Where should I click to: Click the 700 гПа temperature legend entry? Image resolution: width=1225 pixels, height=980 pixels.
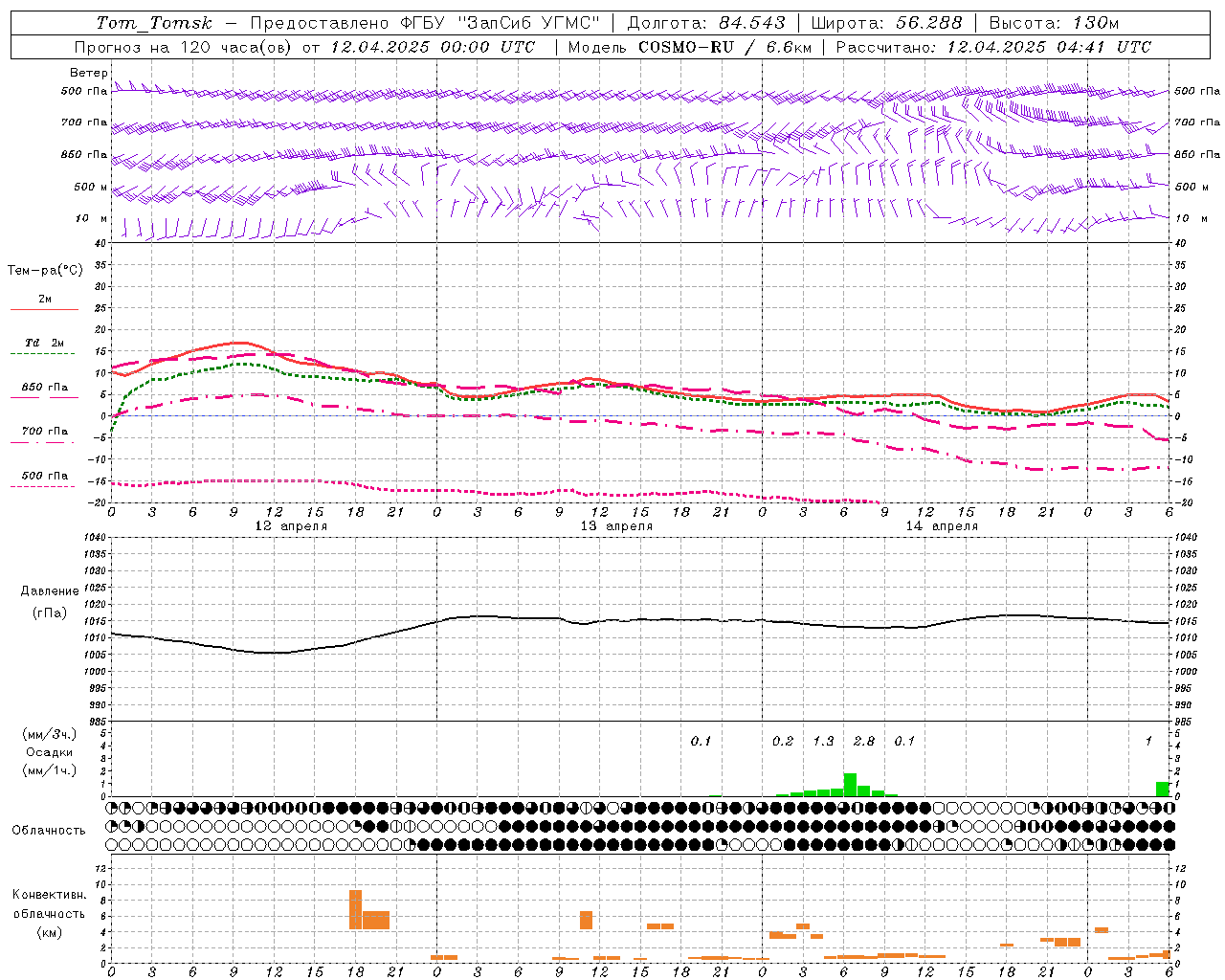(x=45, y=431)
